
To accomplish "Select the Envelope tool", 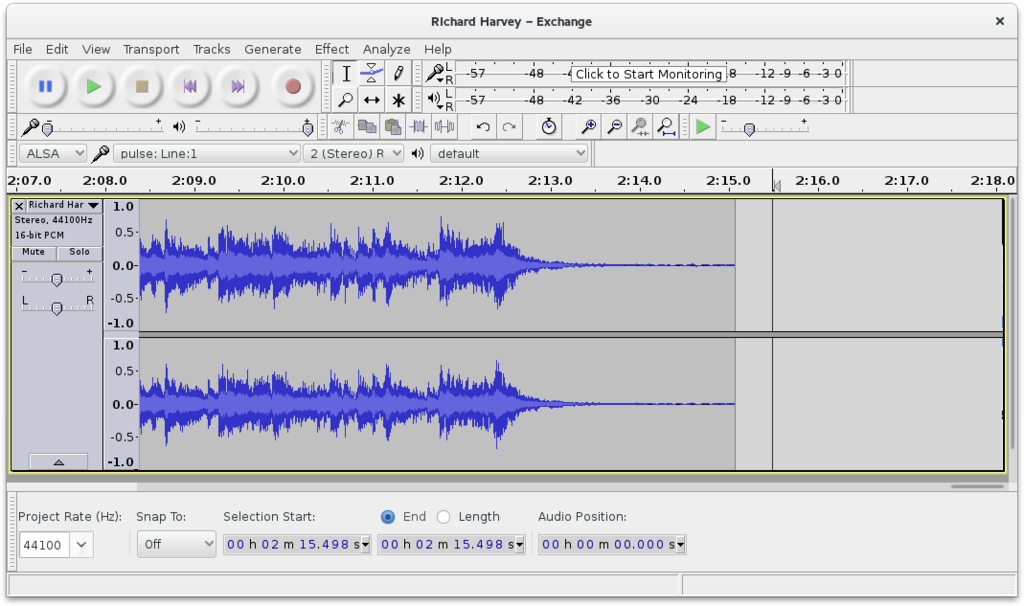I will coord(372,73).
